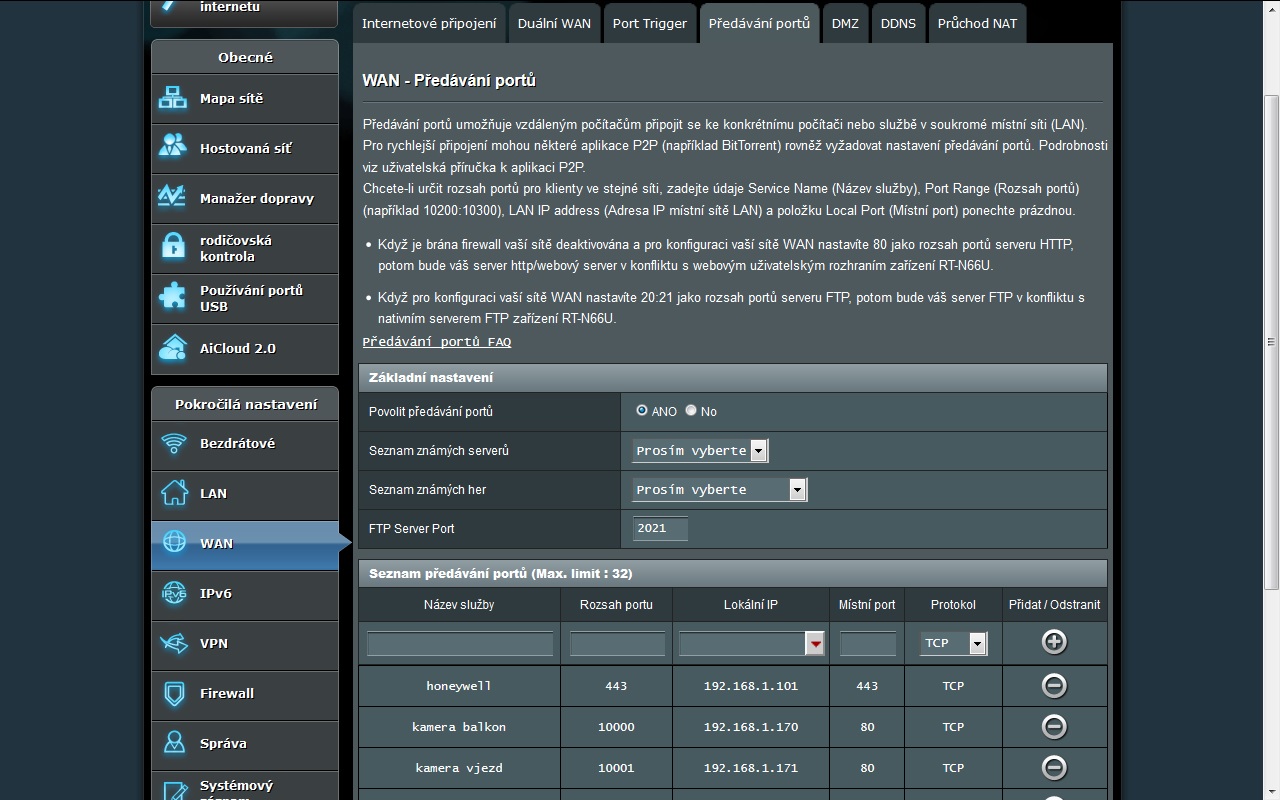Open the Předávání portů FAQ link
1280x800 pixels.
[x=436, y=342]
